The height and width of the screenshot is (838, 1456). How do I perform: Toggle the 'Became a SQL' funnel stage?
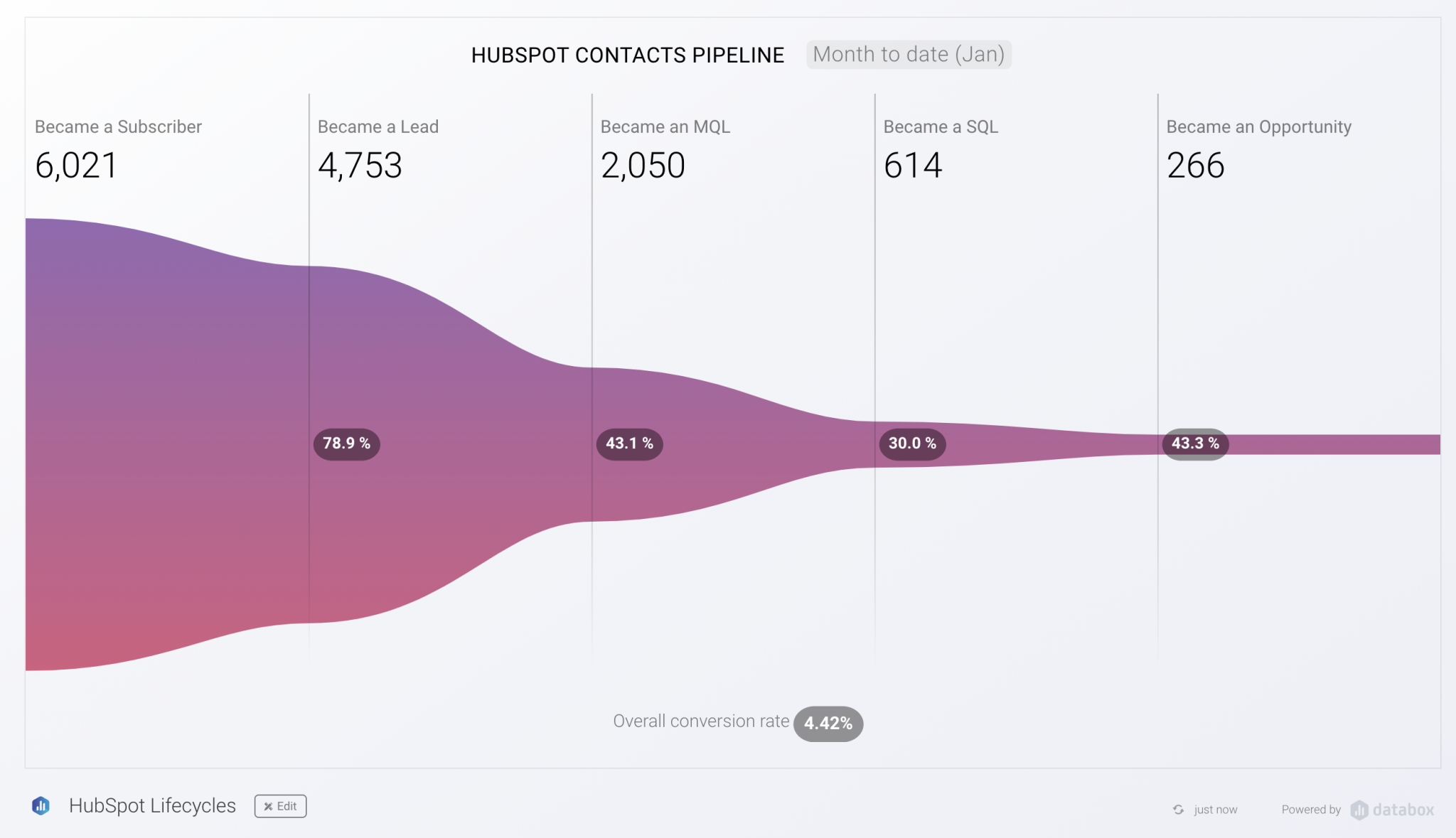pyautogui.click(x=941, y=127)
